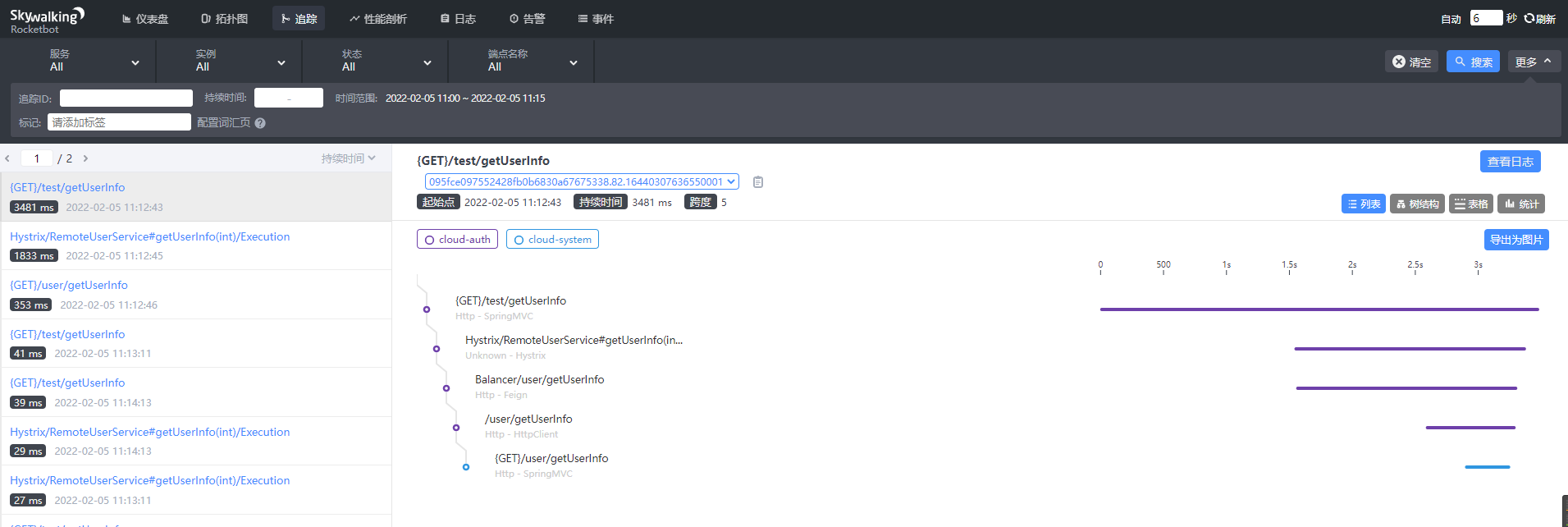This screenshot has width=1568, height=527.
Task: Toggle the 自动 auto-refresh option
Action: coord(1451,19)
